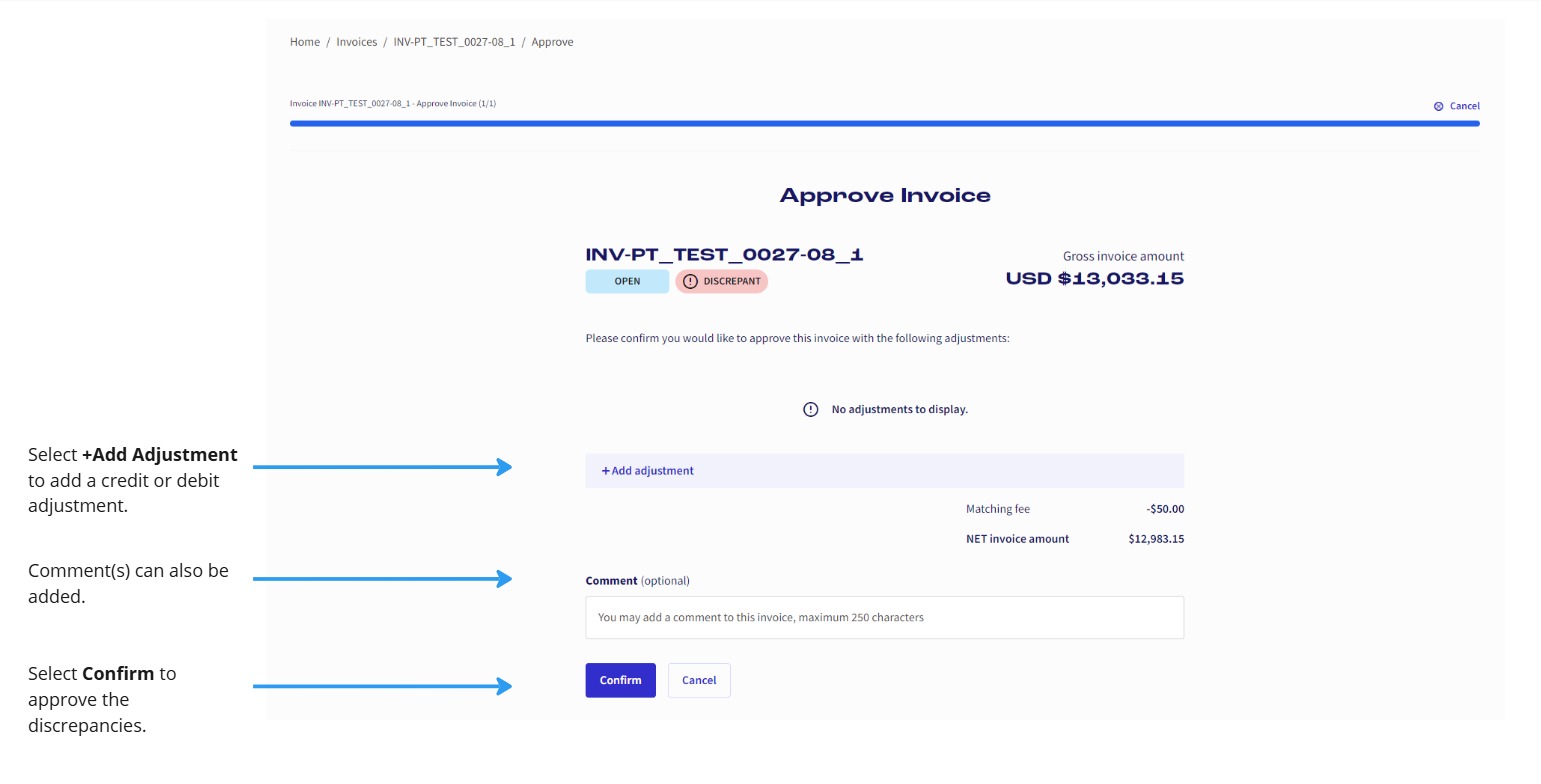Click the plus icon of Add adjustment
Image resolution: width=1541 pixels, height=784 pixels.
point(605,471)
